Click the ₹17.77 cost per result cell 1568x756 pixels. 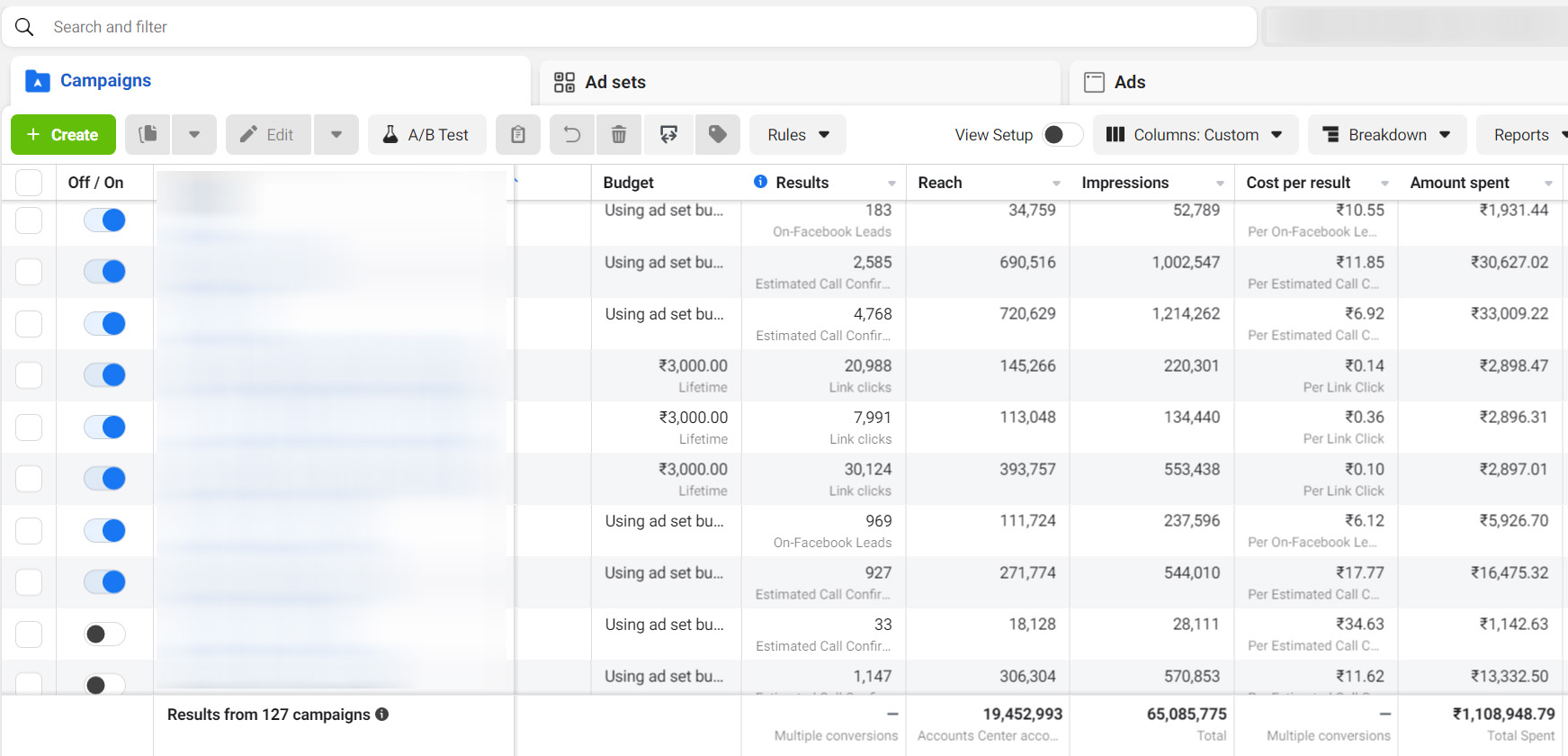click(x=1359, y=572)
